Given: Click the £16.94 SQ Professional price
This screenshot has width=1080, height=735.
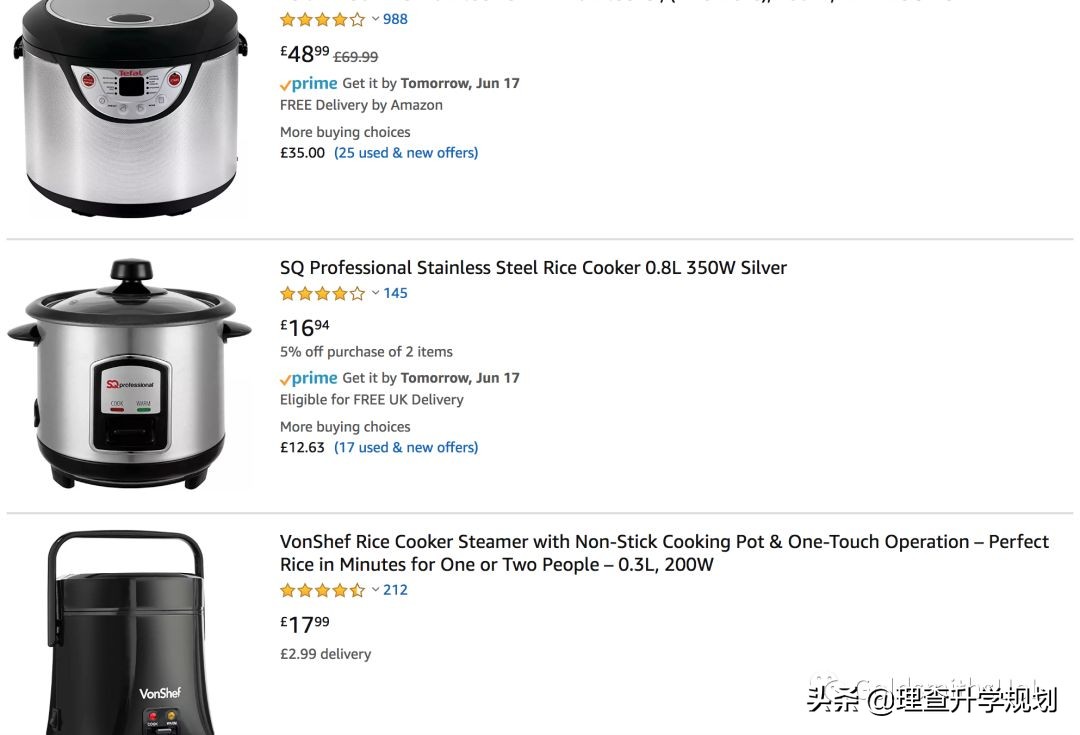Looking at the screenshot, I should 305,328.
